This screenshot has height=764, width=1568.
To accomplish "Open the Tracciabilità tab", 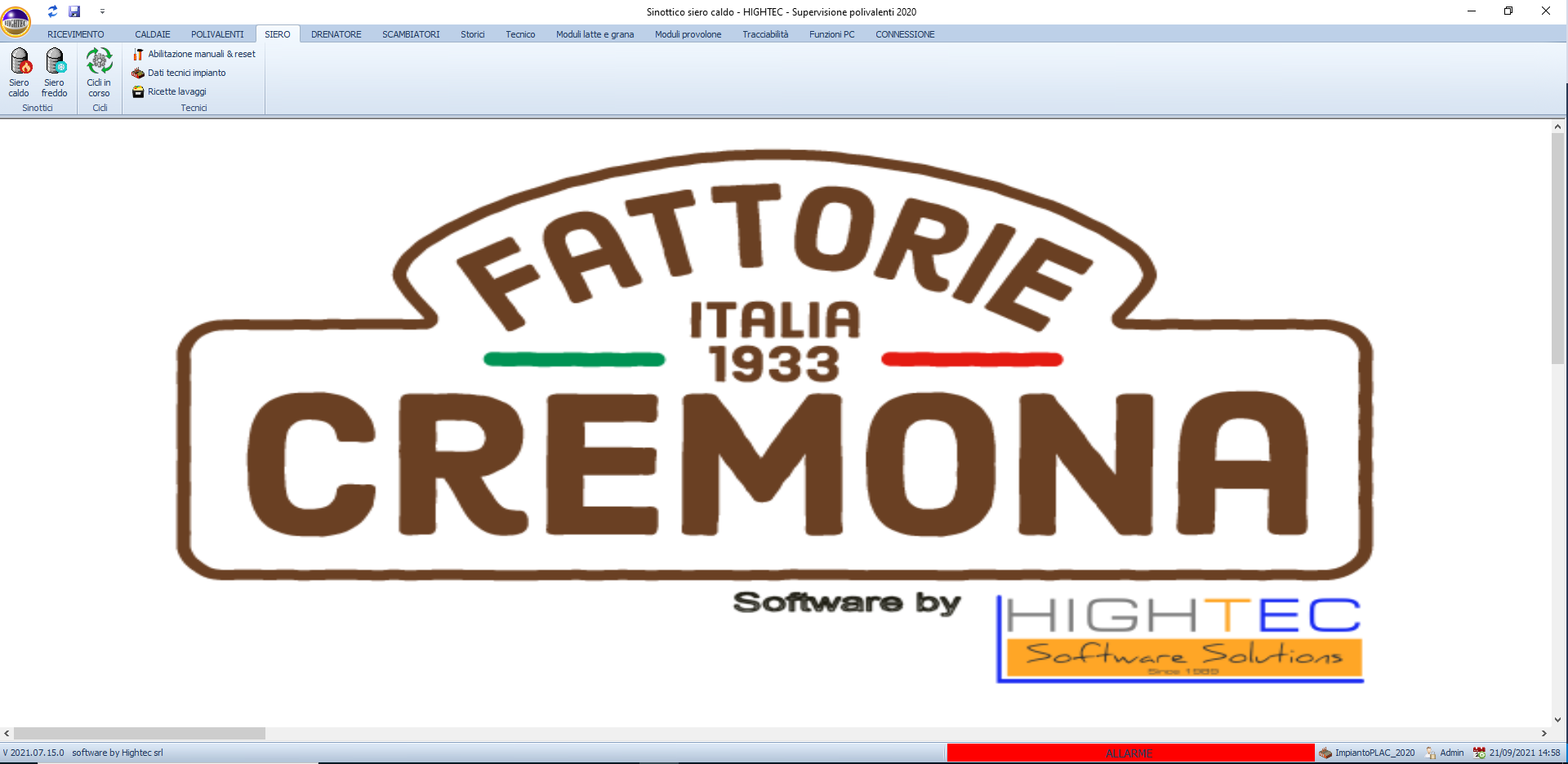I will pos(766,34).
